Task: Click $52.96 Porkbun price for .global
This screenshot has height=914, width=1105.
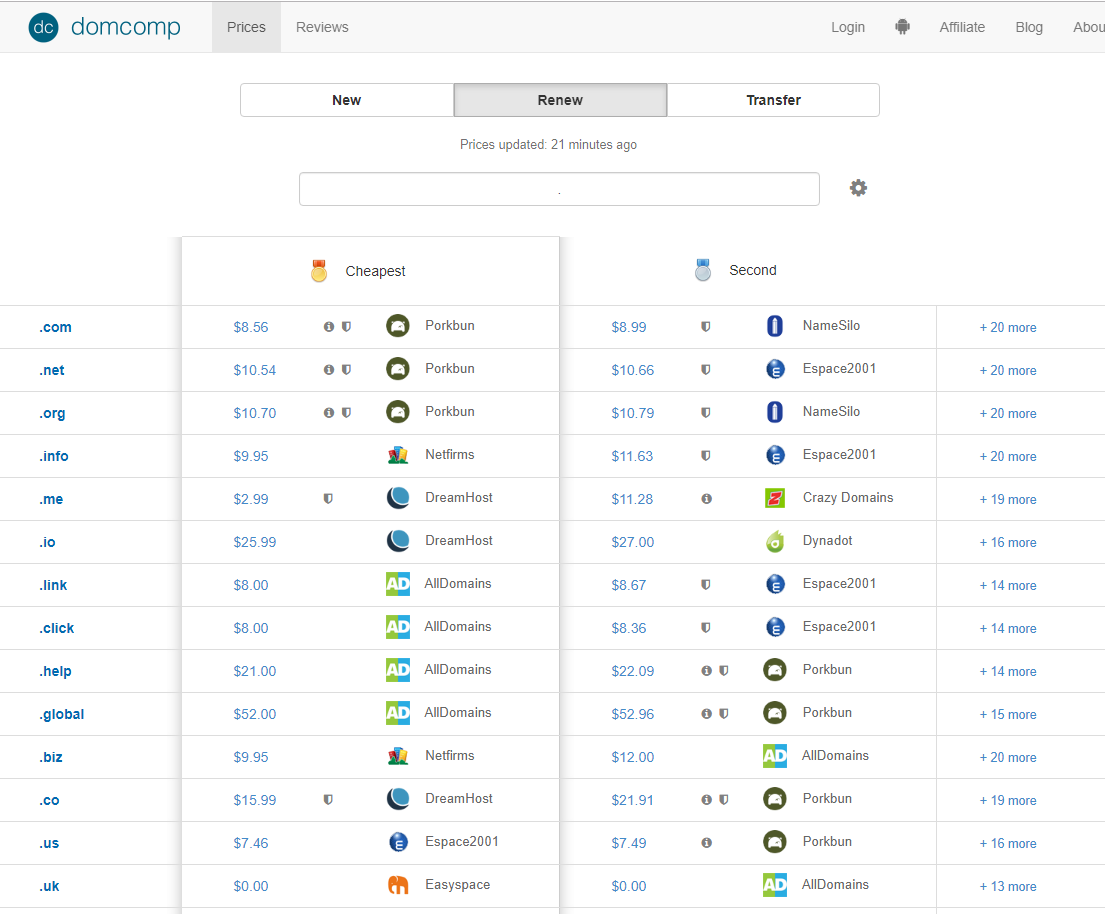Action: pos(632,714)
